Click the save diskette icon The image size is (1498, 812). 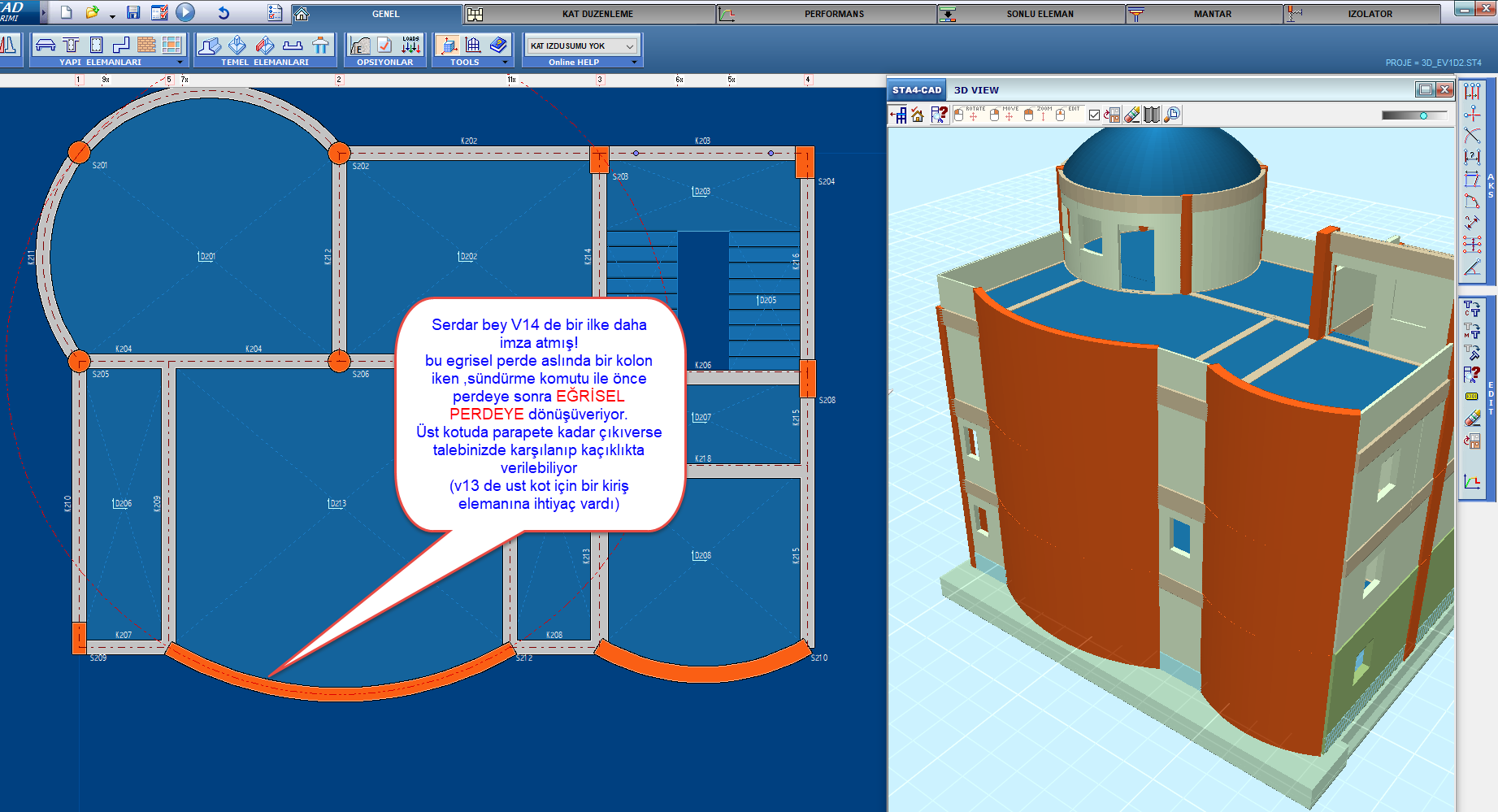click(133, 12)
